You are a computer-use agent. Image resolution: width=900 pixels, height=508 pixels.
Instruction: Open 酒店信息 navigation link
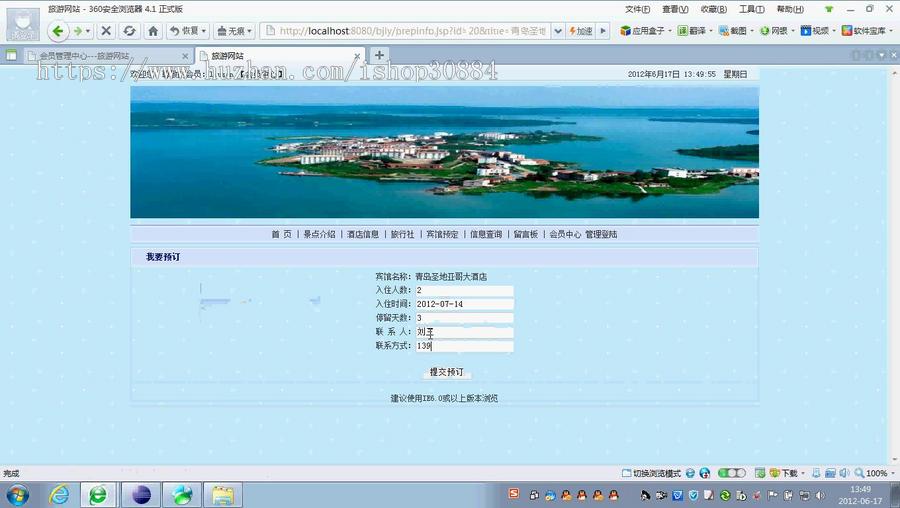363,234
